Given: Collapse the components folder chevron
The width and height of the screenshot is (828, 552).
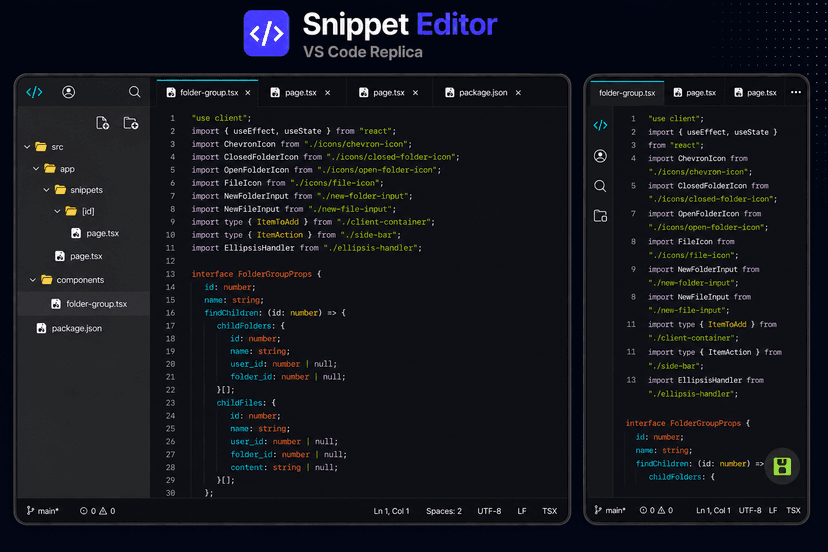Looking at the screenshot, I should tap(33, 280).
